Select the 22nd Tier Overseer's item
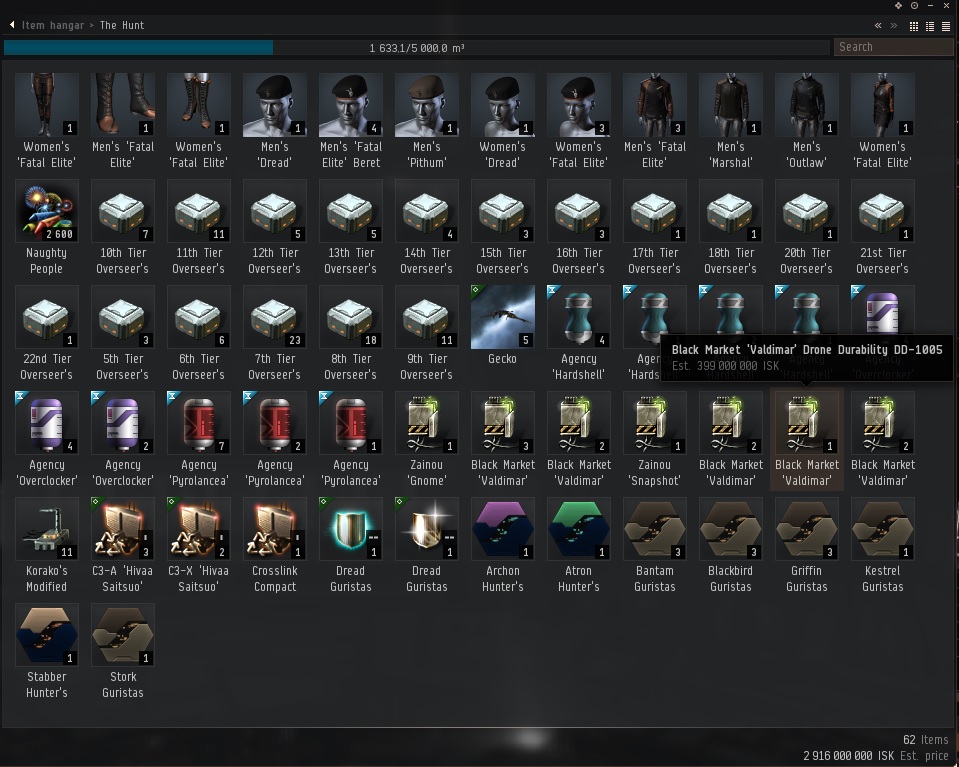Image resolution: width=959 pixels, height=767 pixels. click(46, 333)
